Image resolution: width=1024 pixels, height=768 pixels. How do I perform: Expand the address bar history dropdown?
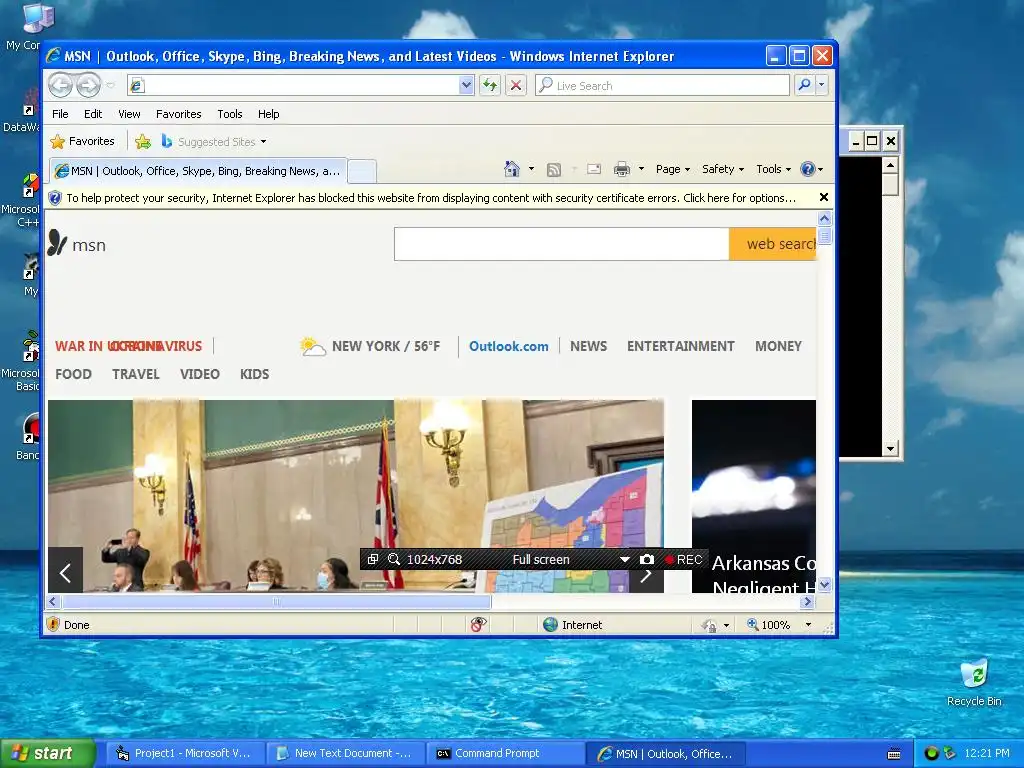pyautogui.click(x=466, y=85)
